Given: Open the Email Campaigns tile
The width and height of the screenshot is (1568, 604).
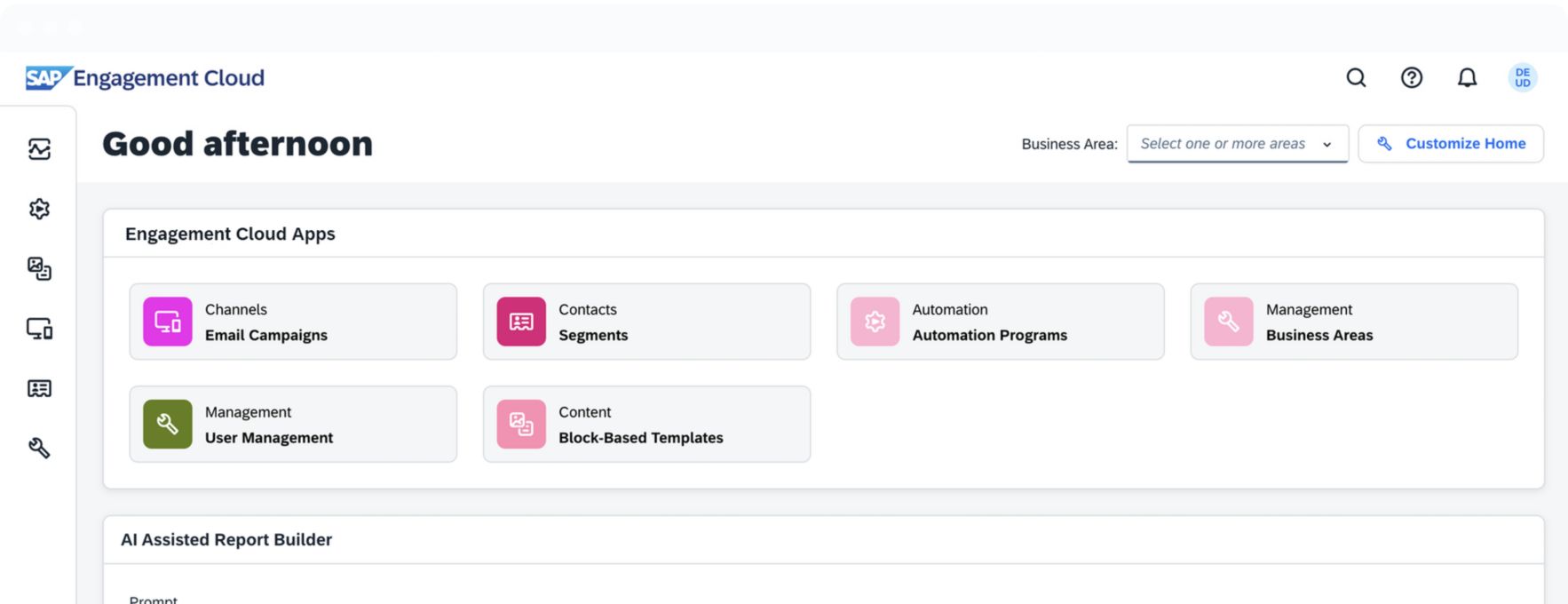Looking at the screenshot, I should 293,322.
